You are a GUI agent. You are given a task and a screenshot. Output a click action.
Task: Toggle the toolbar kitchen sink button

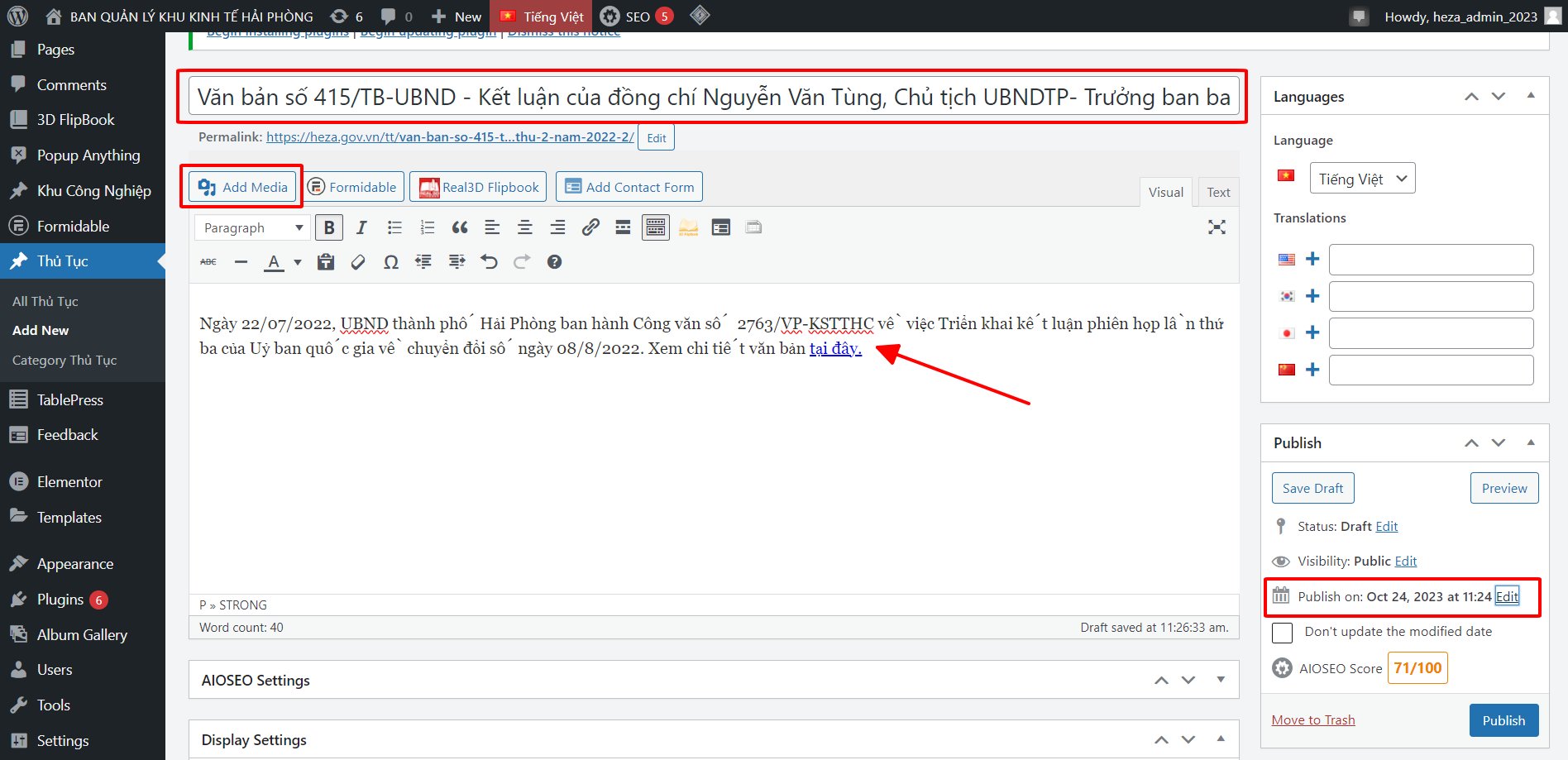click(x=656, y=227)
